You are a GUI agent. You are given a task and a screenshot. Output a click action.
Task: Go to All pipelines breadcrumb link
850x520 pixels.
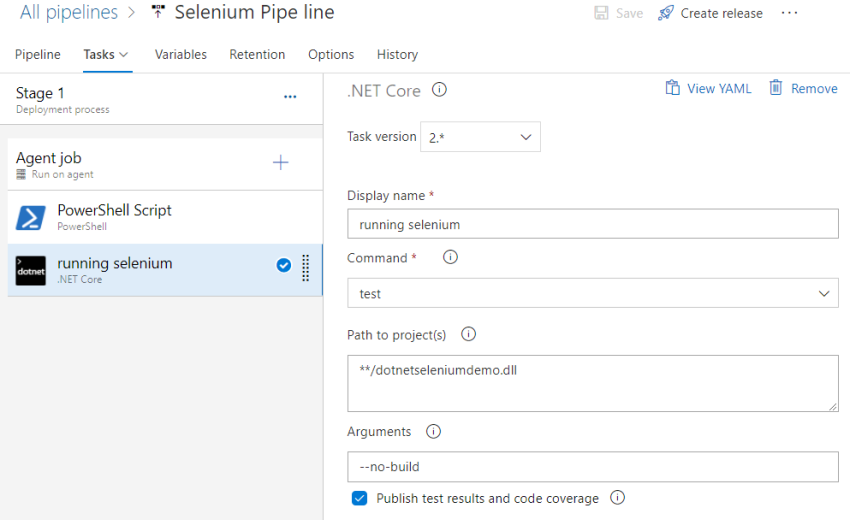(69, 13)
